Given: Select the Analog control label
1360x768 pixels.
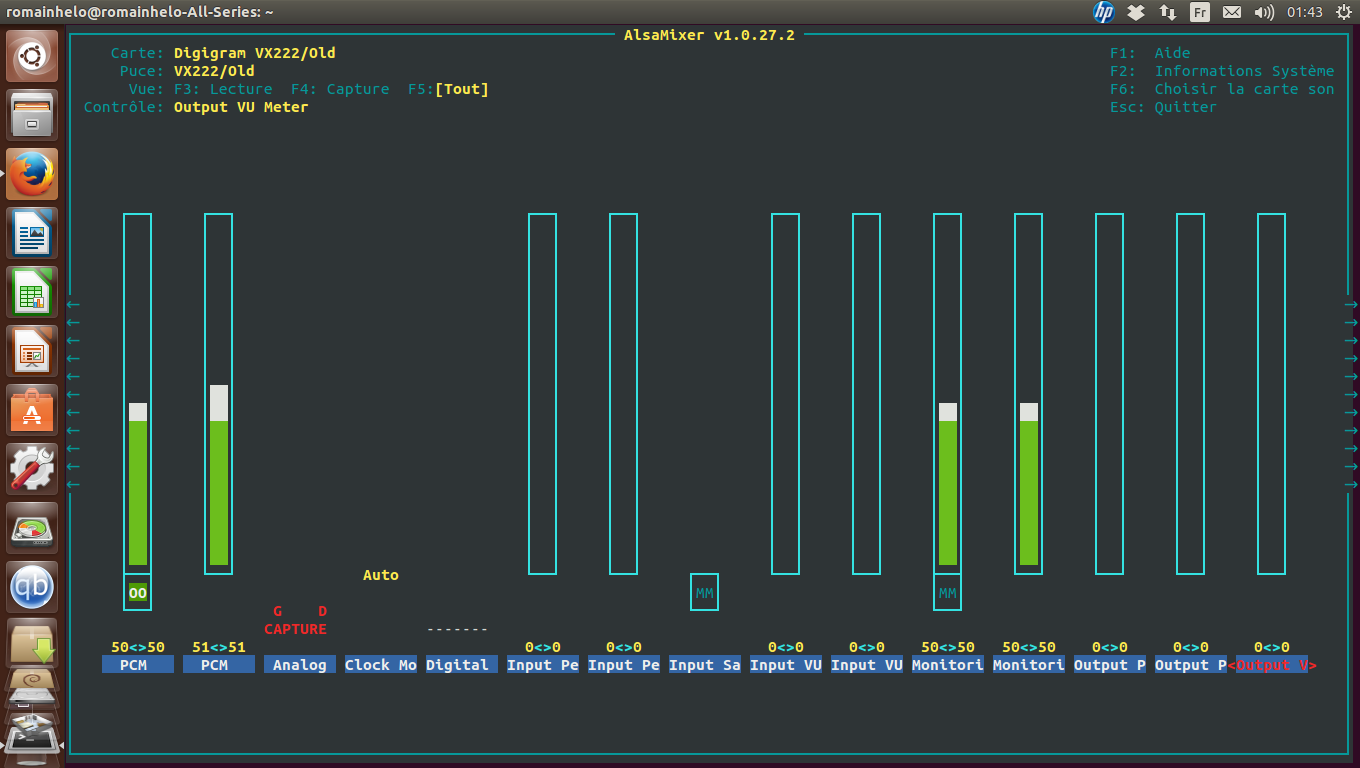Looking at the screenshot, I should point(300,665).
